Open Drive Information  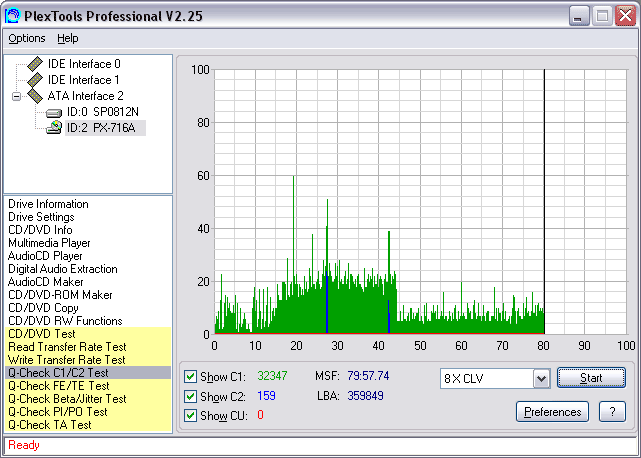48,204
